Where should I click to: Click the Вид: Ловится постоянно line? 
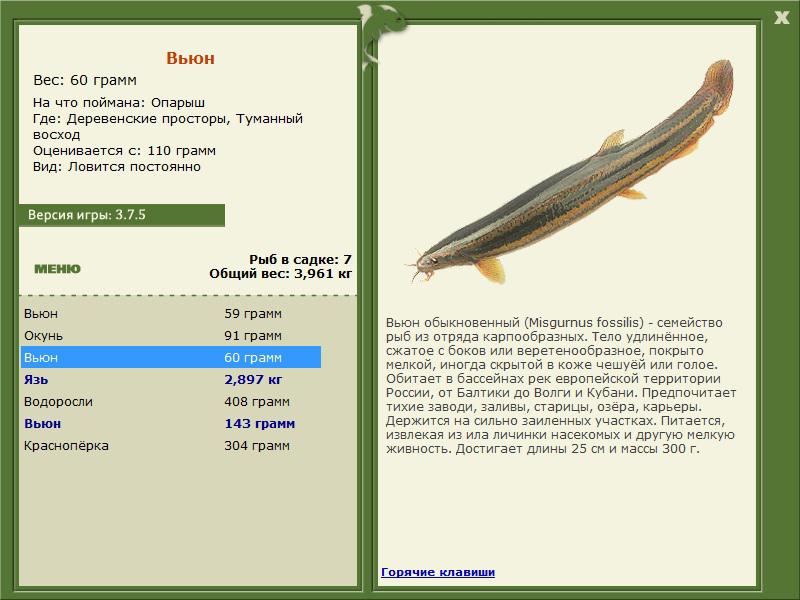click(x=117, y=167)
